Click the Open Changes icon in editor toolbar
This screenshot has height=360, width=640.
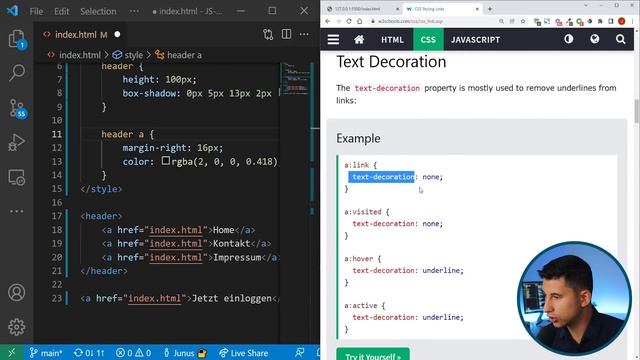pyautogui.click(x=268, y=34)
